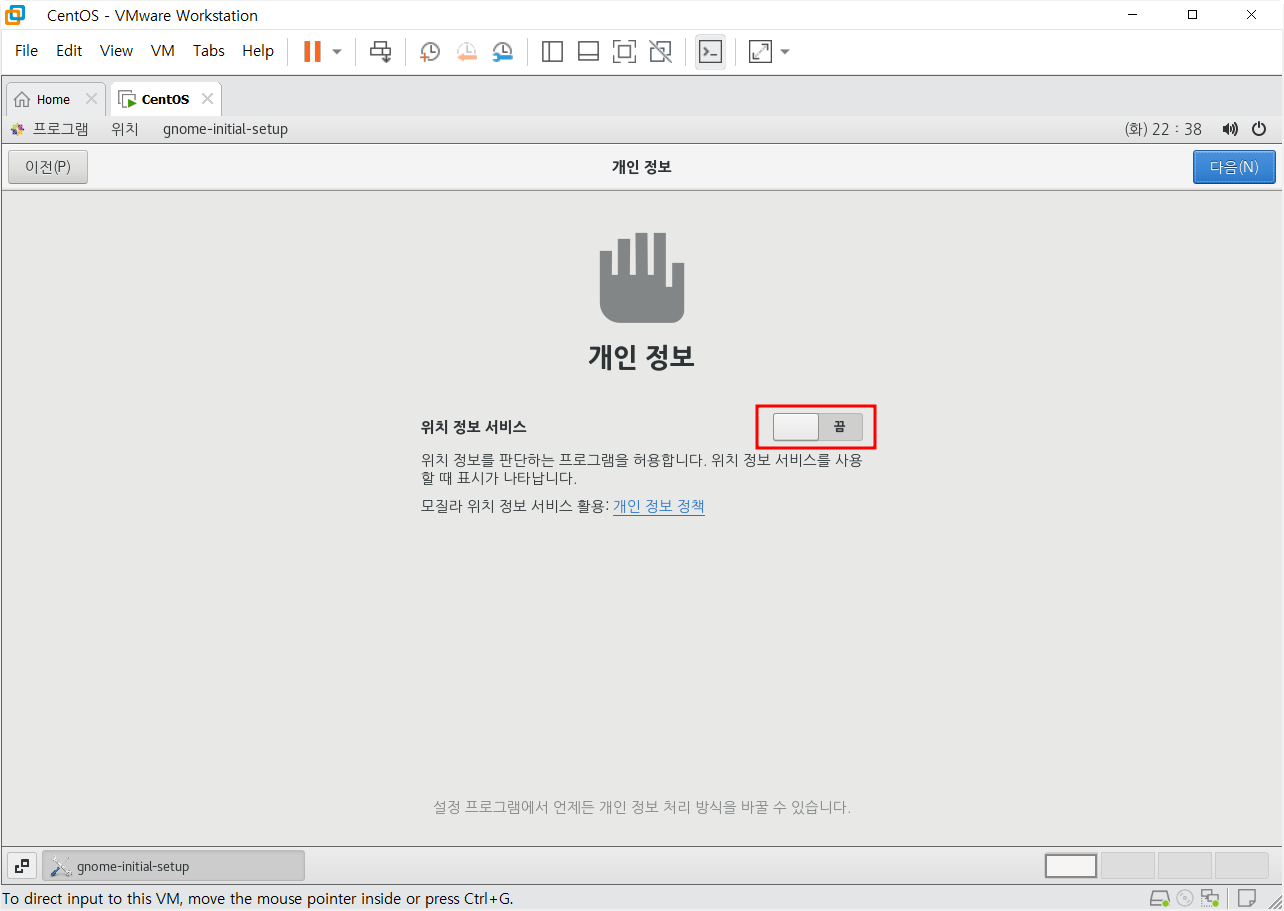Open the File menu
This screenshot has height=911, width=1284.
27,51
